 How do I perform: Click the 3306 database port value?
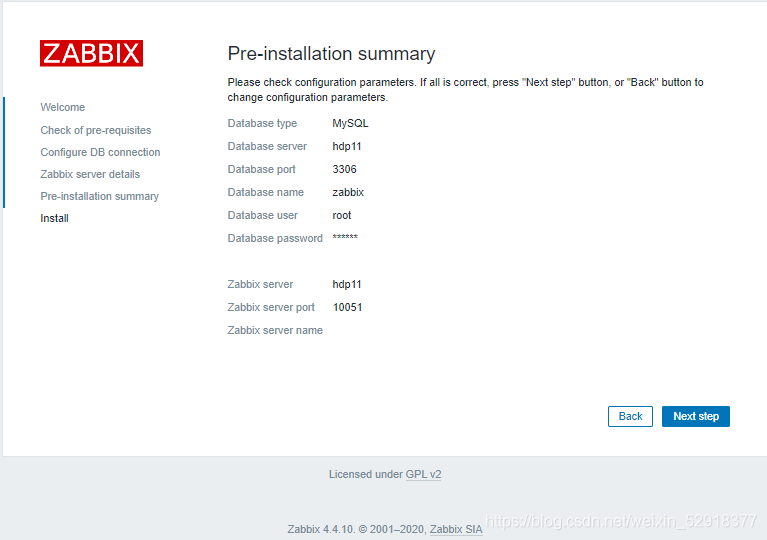344,169
